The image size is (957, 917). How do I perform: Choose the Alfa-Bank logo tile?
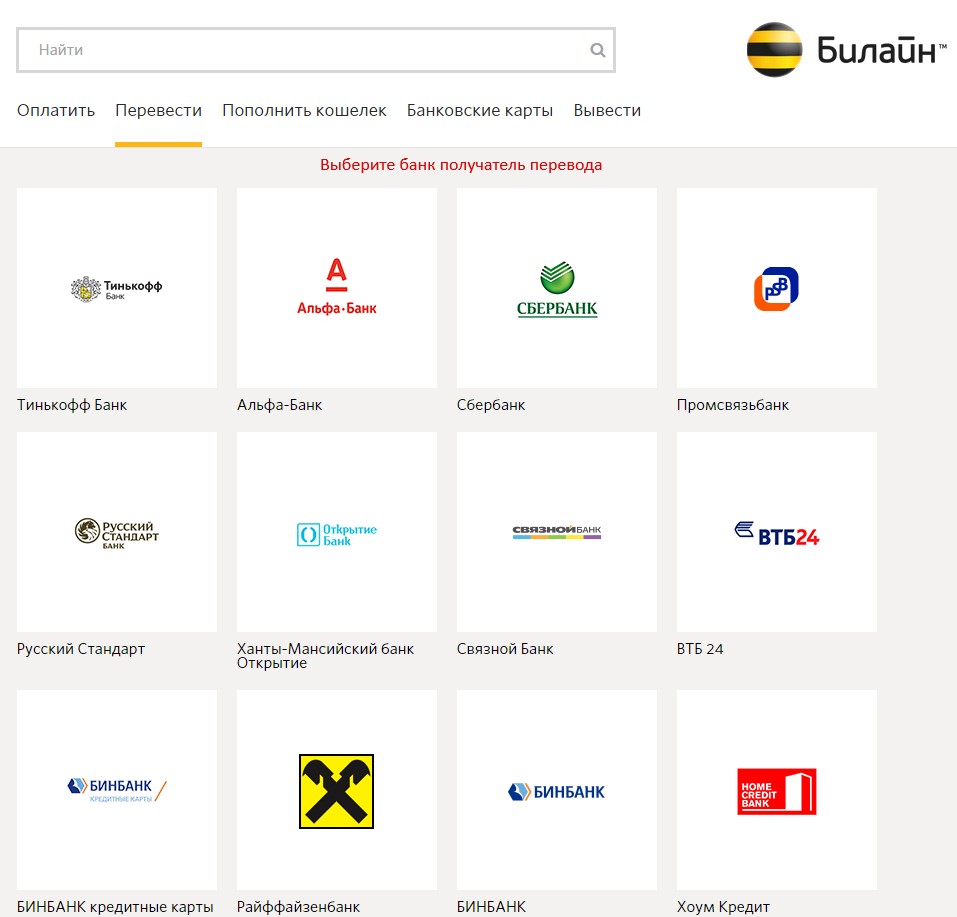(337, 288)
